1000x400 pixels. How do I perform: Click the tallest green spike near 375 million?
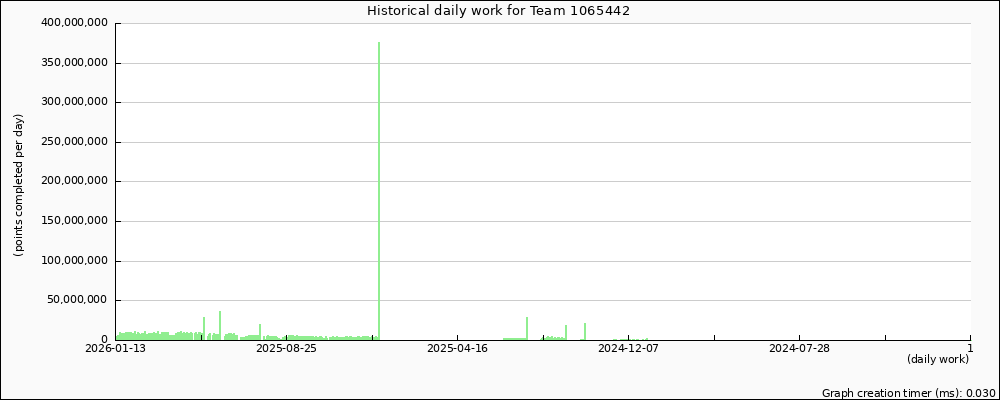pyautogui.click(x=379, y=190)
